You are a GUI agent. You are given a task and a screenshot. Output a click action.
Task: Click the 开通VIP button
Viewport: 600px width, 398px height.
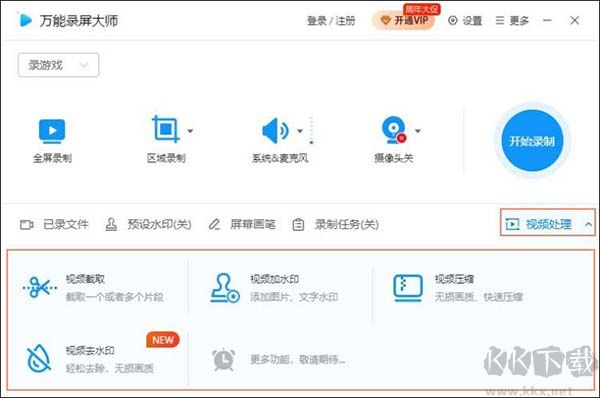pyautogui.click(x=404, y=20)
